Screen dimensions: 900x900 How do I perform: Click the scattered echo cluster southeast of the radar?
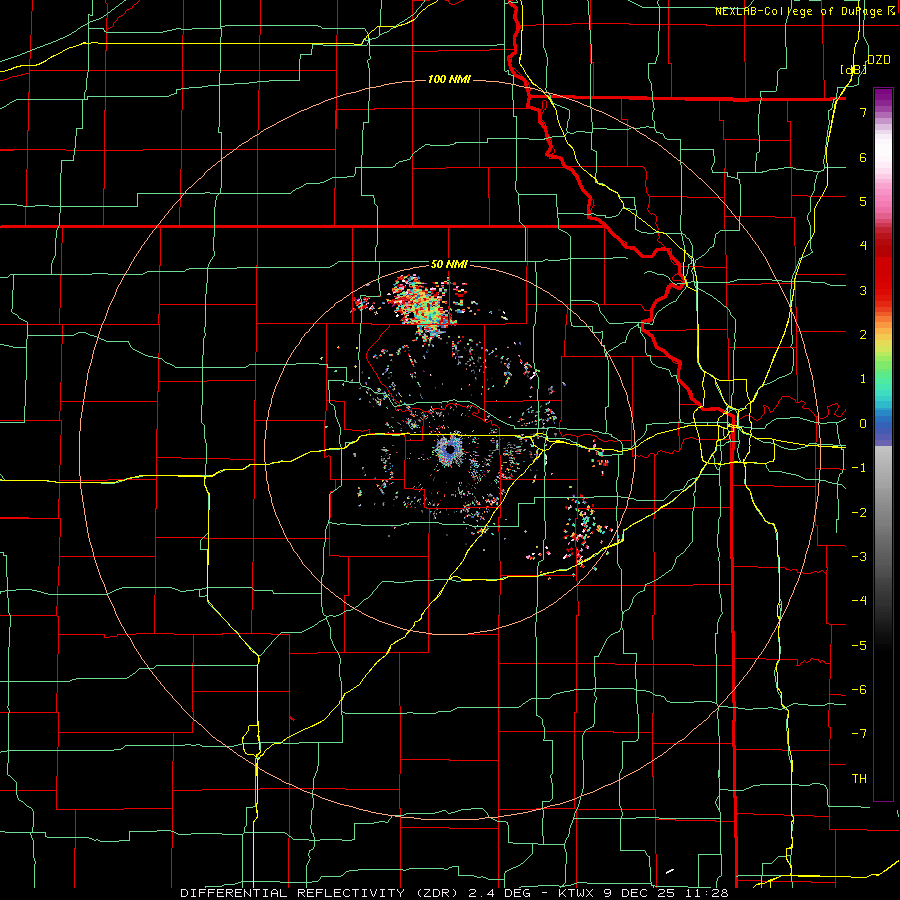[x=583, y=531]
